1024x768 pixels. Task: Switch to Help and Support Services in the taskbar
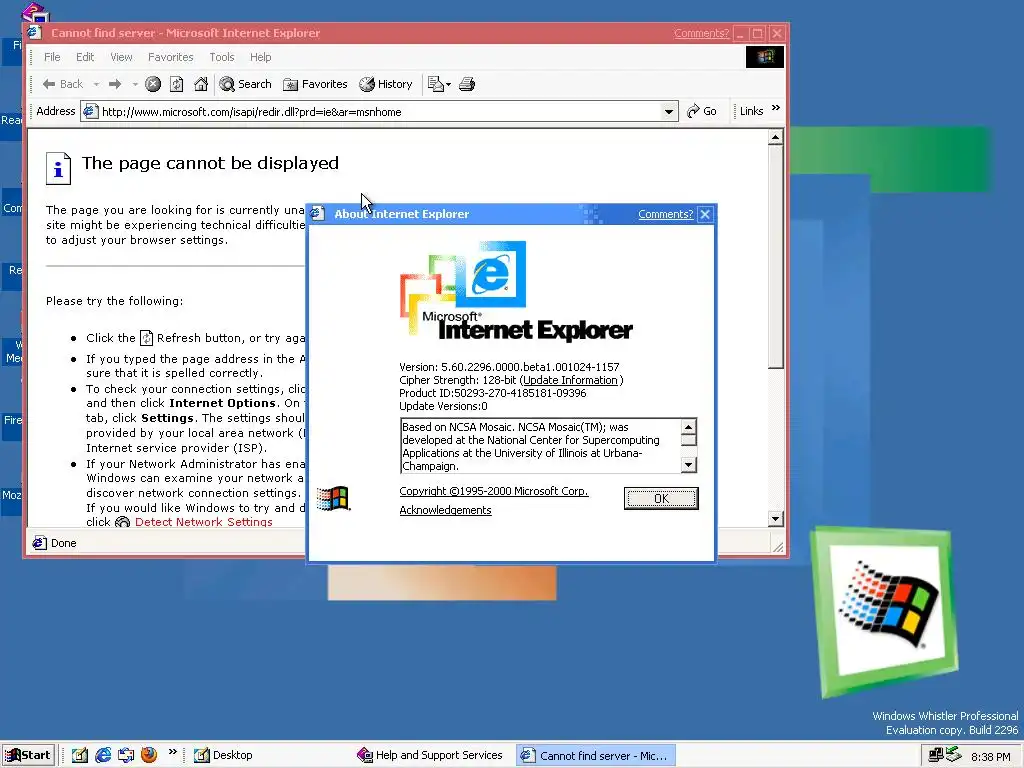[x=430, y=756]
